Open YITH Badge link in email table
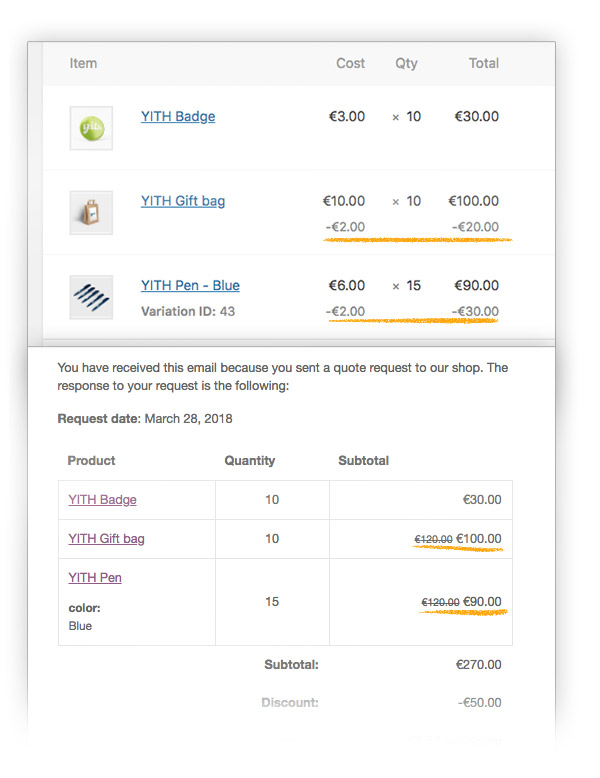600x778 pixels. pyautogui.click(x=102, y=500)
